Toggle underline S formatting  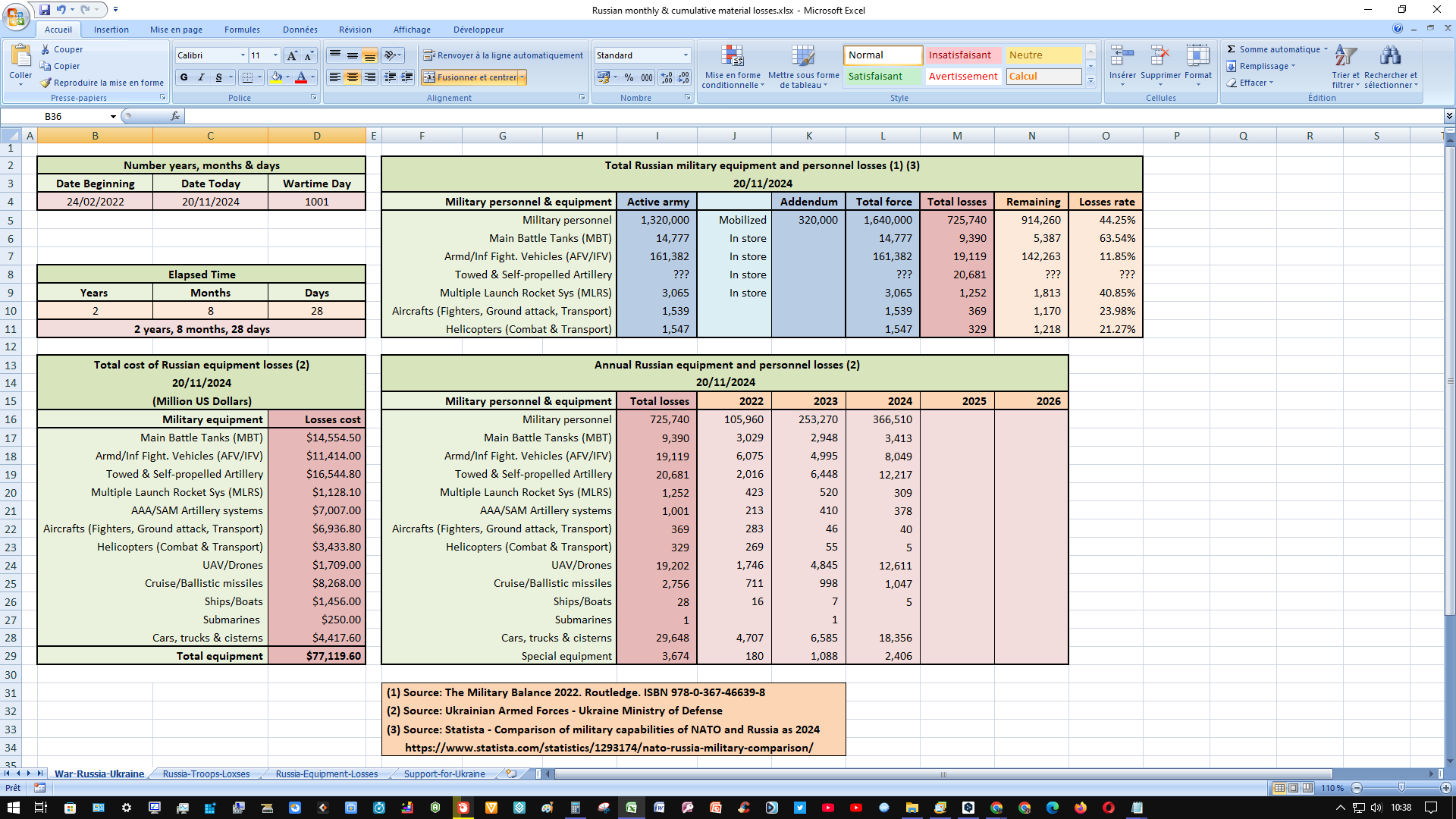(x=218, y=77)
